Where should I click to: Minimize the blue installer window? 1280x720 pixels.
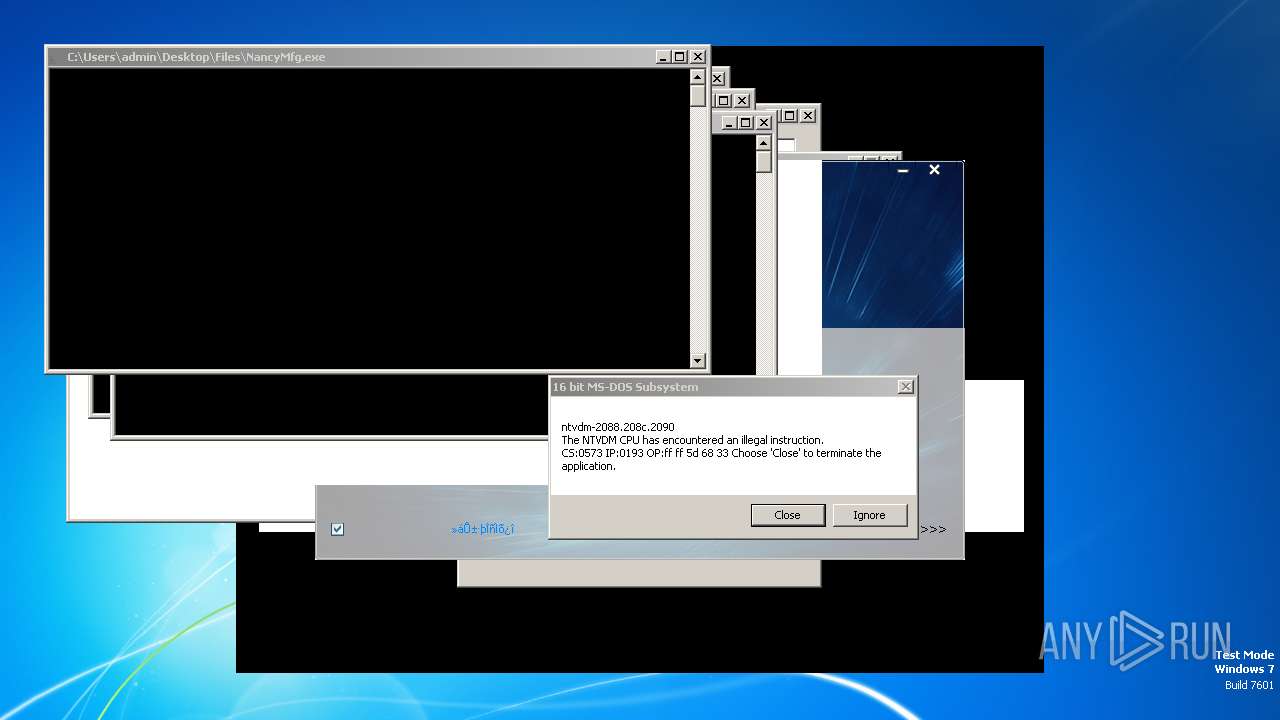coord(903,170)
